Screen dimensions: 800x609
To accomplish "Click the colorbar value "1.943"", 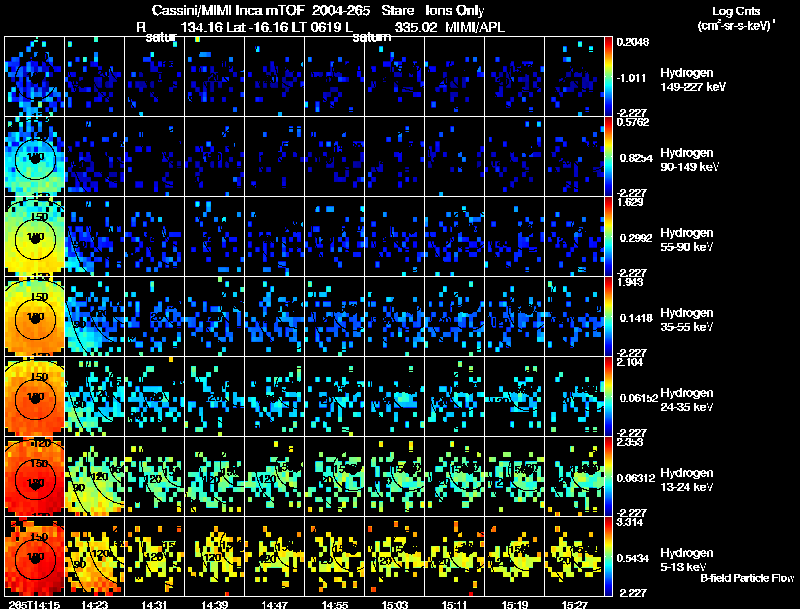I will (630, 282).
